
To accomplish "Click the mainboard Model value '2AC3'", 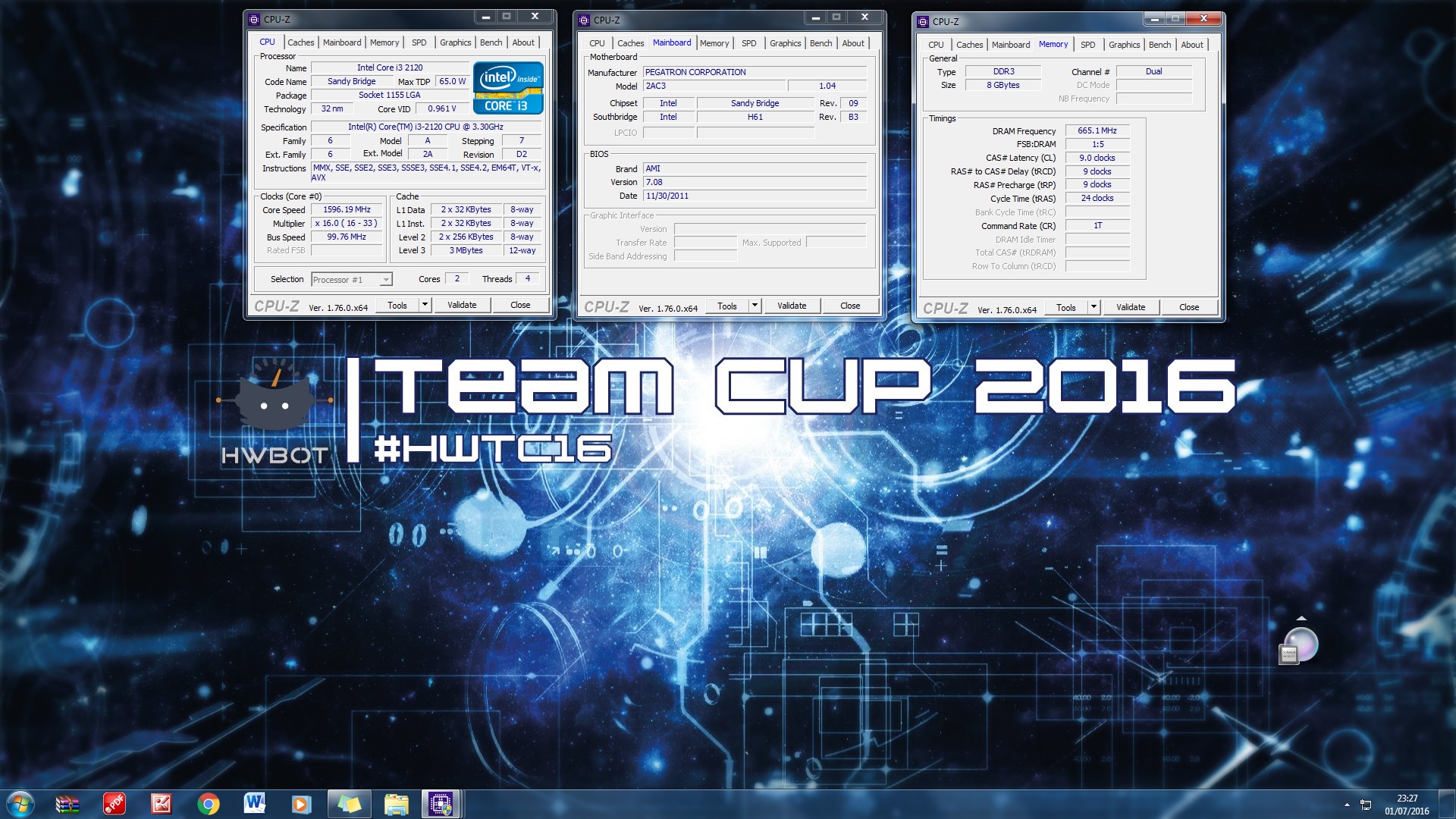I will click(x=714, y=86).
